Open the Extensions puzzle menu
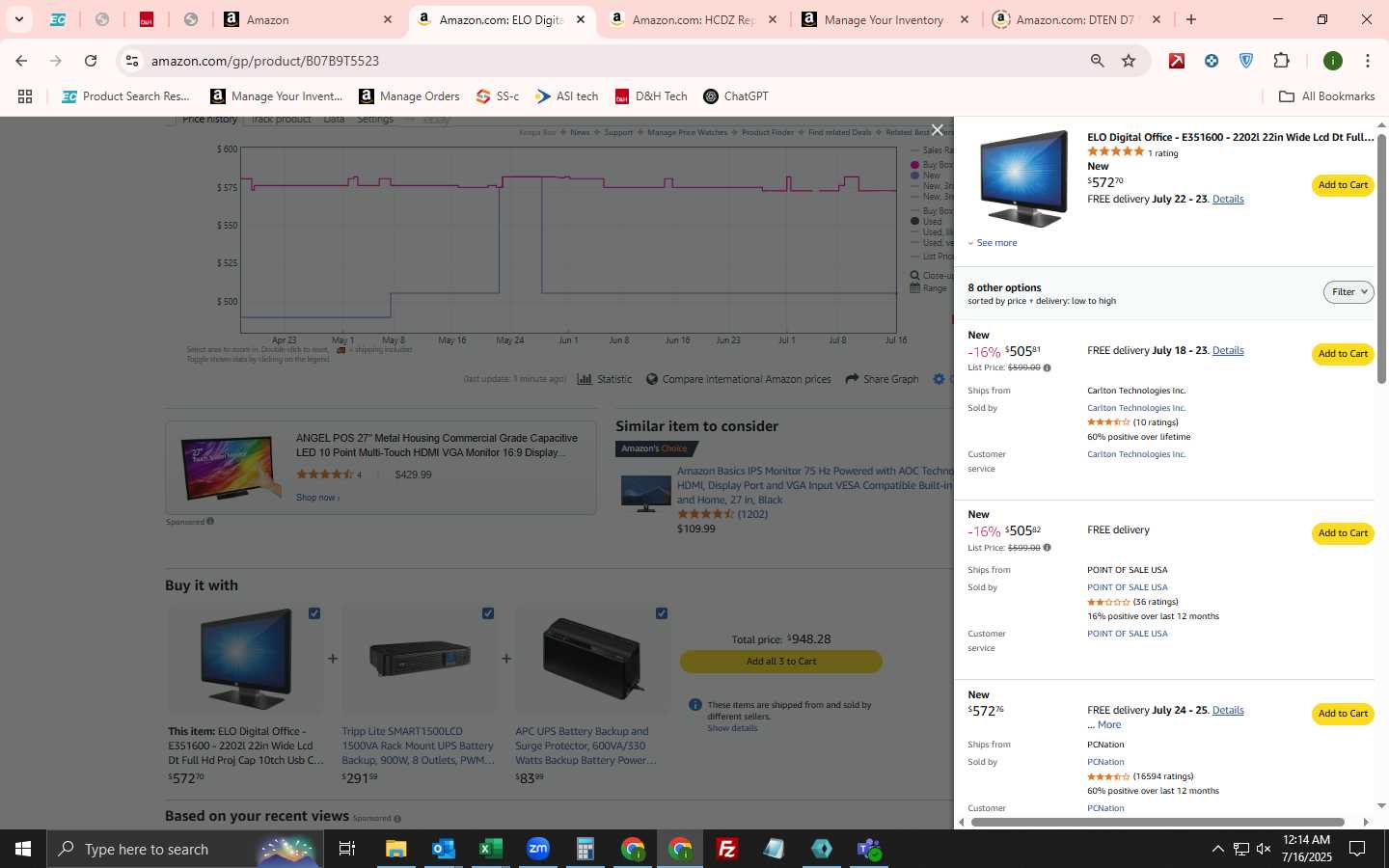The width and height of the screenshot is (1389, 868). (1281, 61)
